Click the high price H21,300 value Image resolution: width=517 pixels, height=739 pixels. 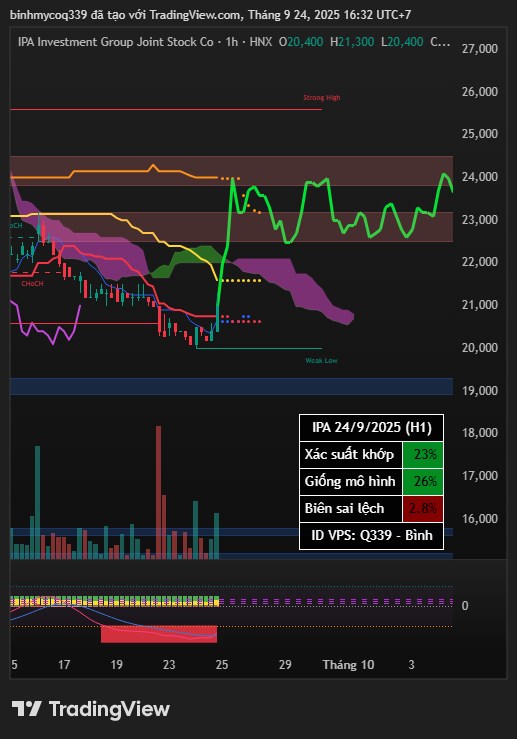(352, 42)
